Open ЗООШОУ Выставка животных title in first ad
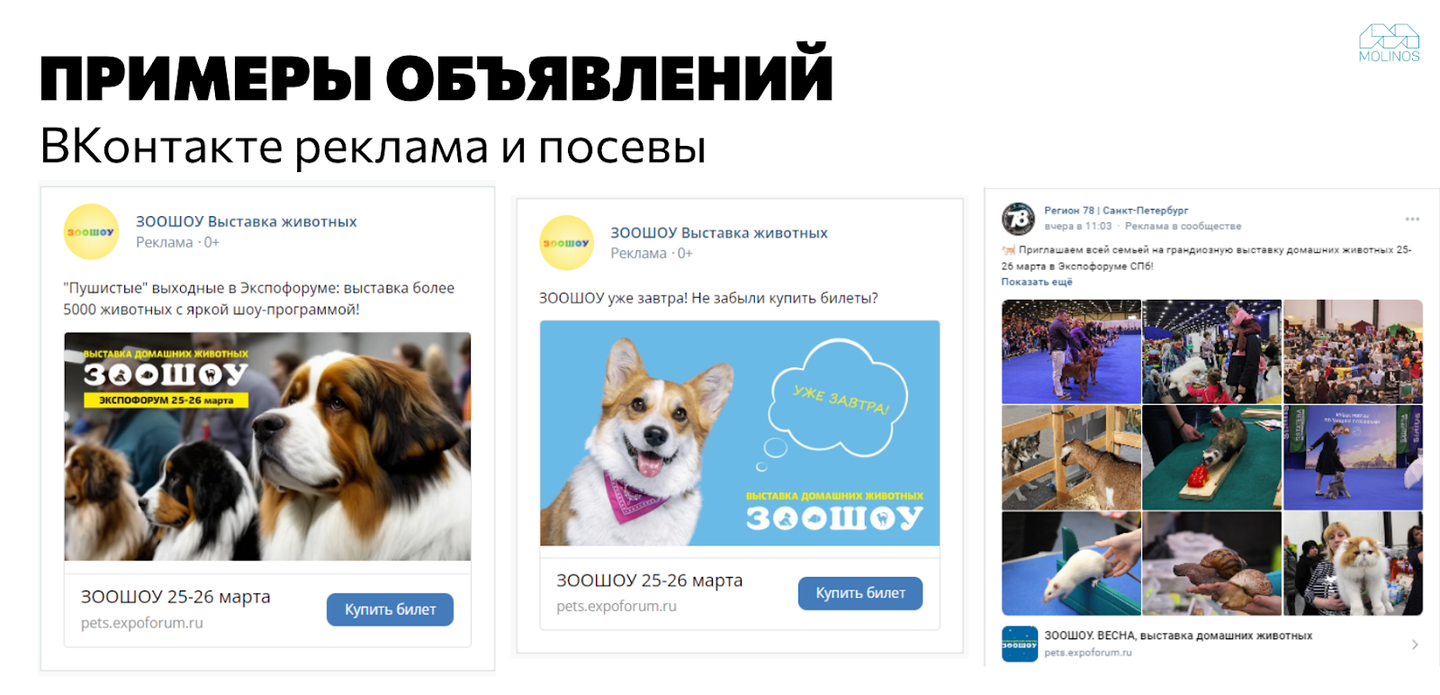1440x695 pixels. click(x=246, y=221)
